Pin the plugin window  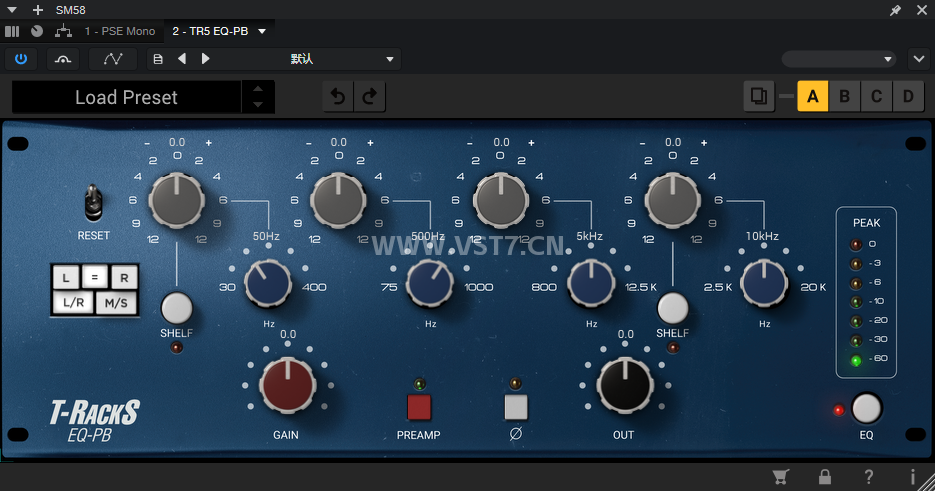coord(895,10)
